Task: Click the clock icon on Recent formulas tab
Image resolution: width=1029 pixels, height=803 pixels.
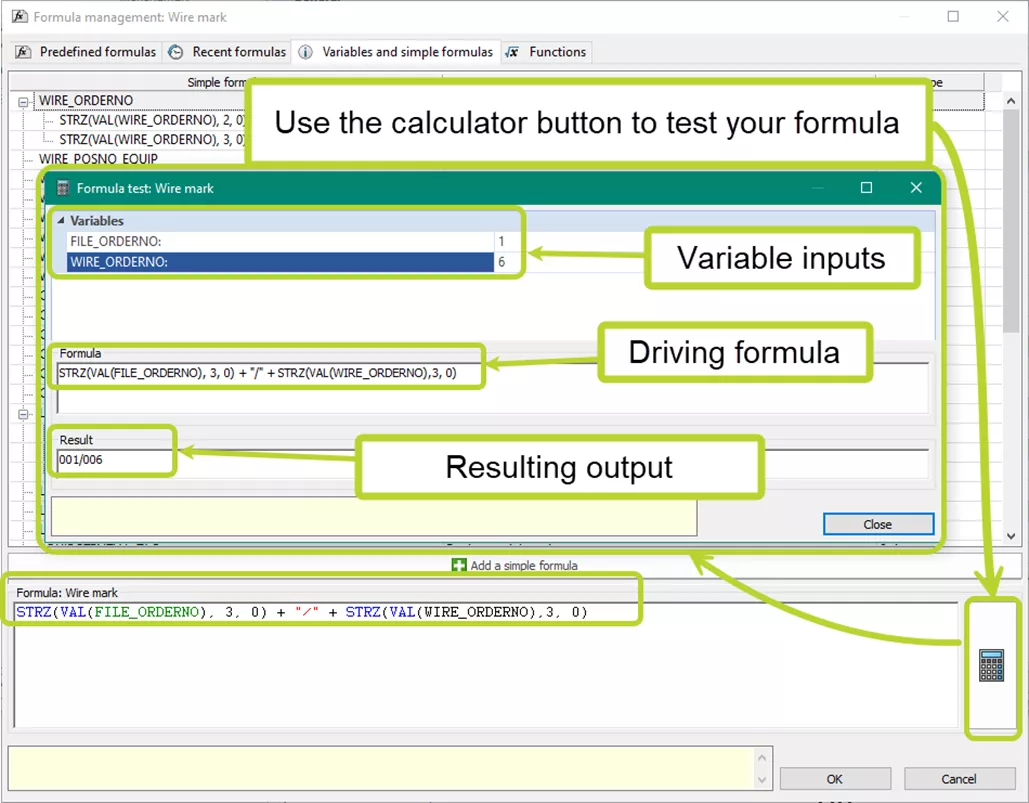Action: coord(173,51)
